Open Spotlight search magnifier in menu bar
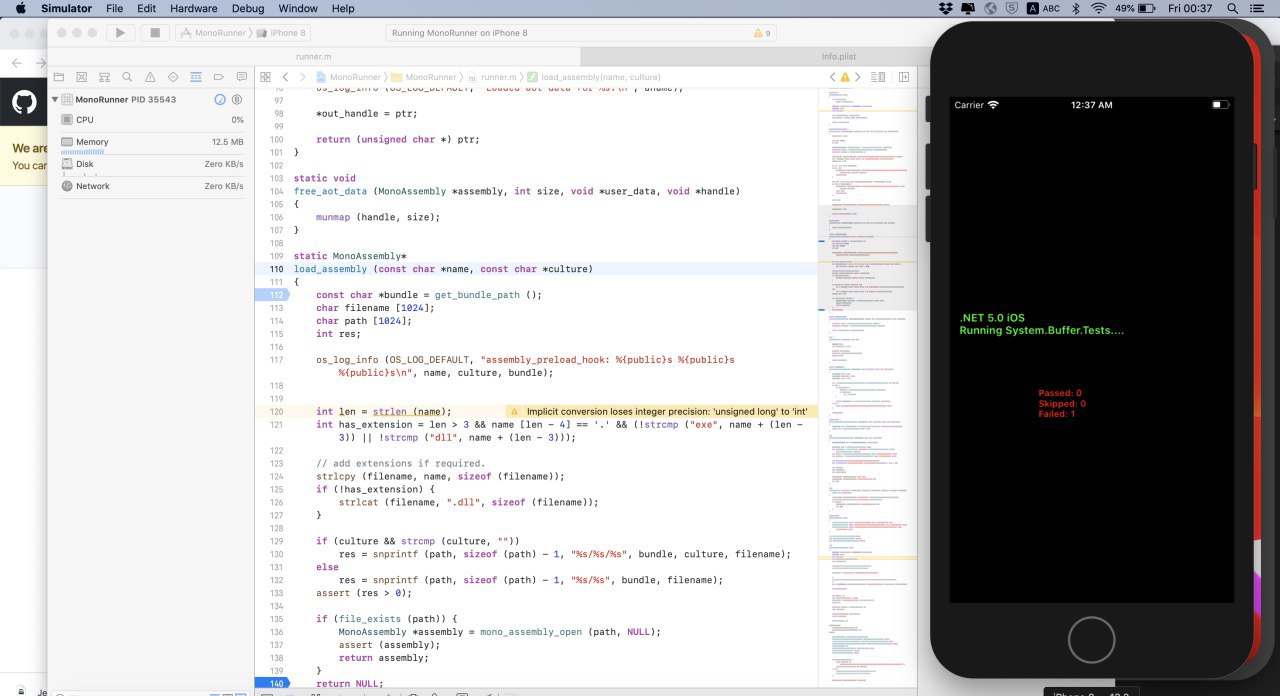1280x696 pixels. pos(1231,8)
